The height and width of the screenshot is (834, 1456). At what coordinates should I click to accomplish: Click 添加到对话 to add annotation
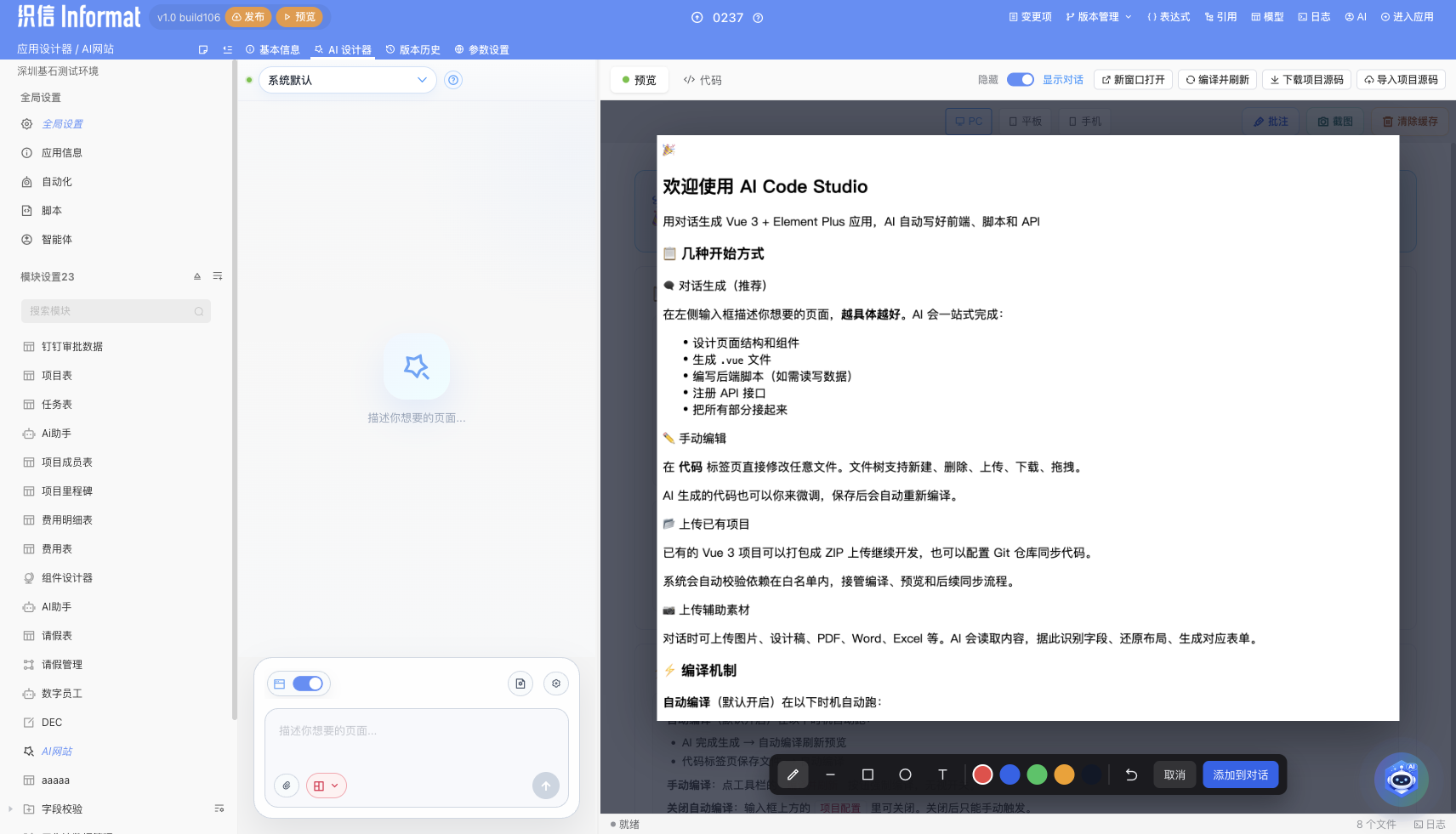coord(1240,774)
